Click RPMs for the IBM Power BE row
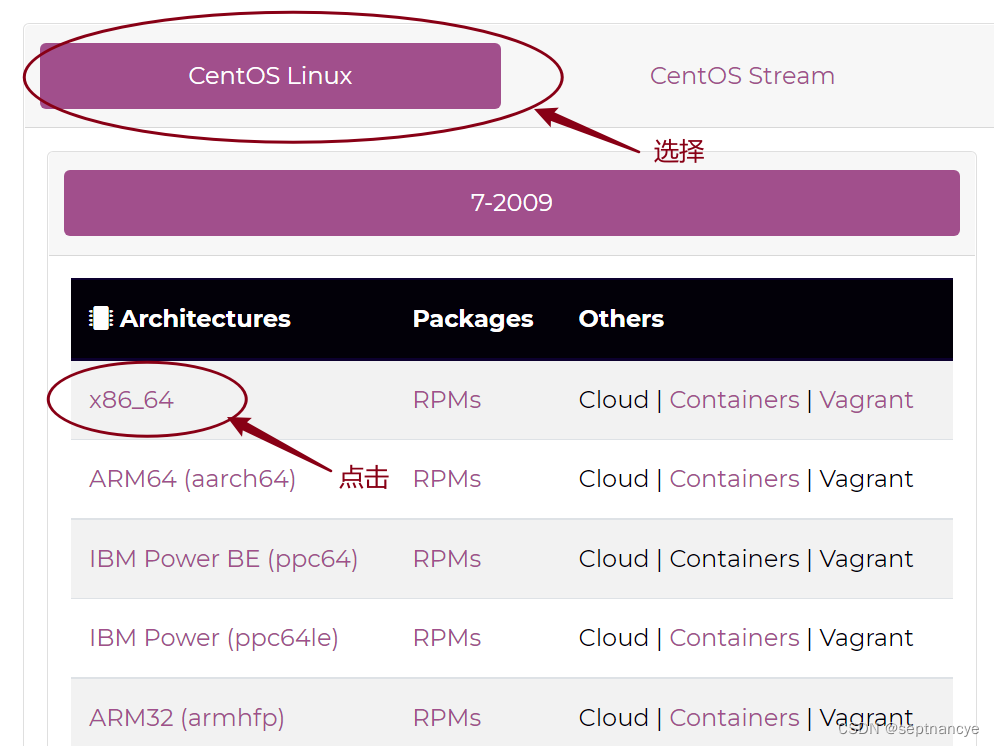 coord(446,558)
